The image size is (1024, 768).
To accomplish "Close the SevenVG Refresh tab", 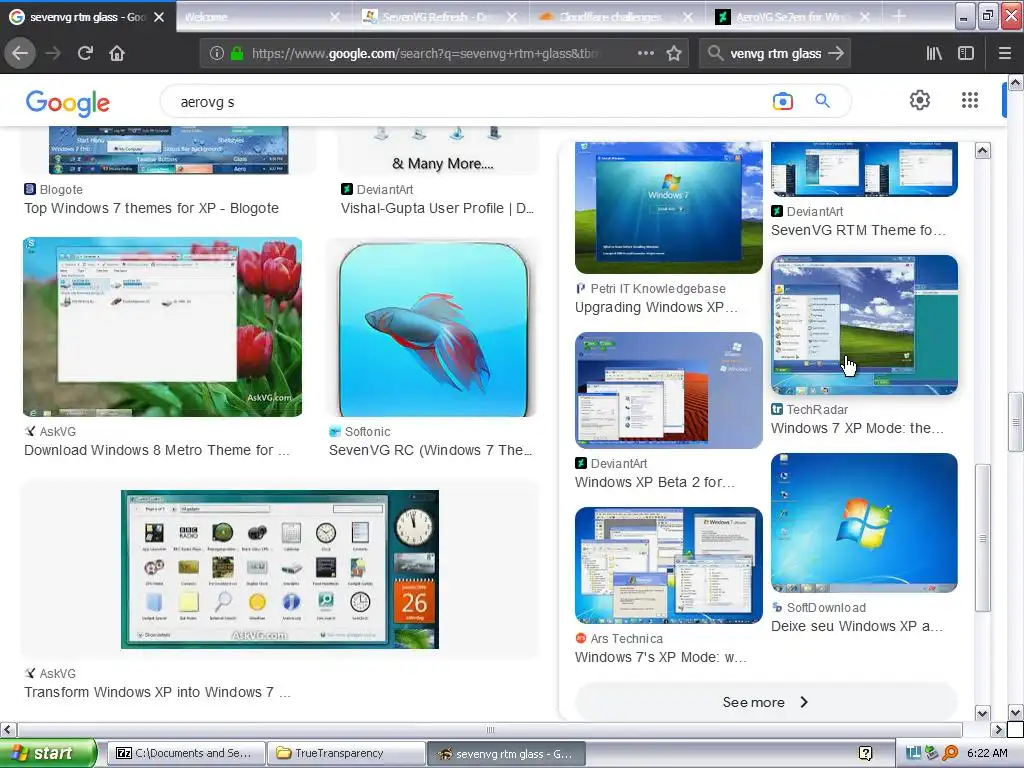I will [512, 17].
